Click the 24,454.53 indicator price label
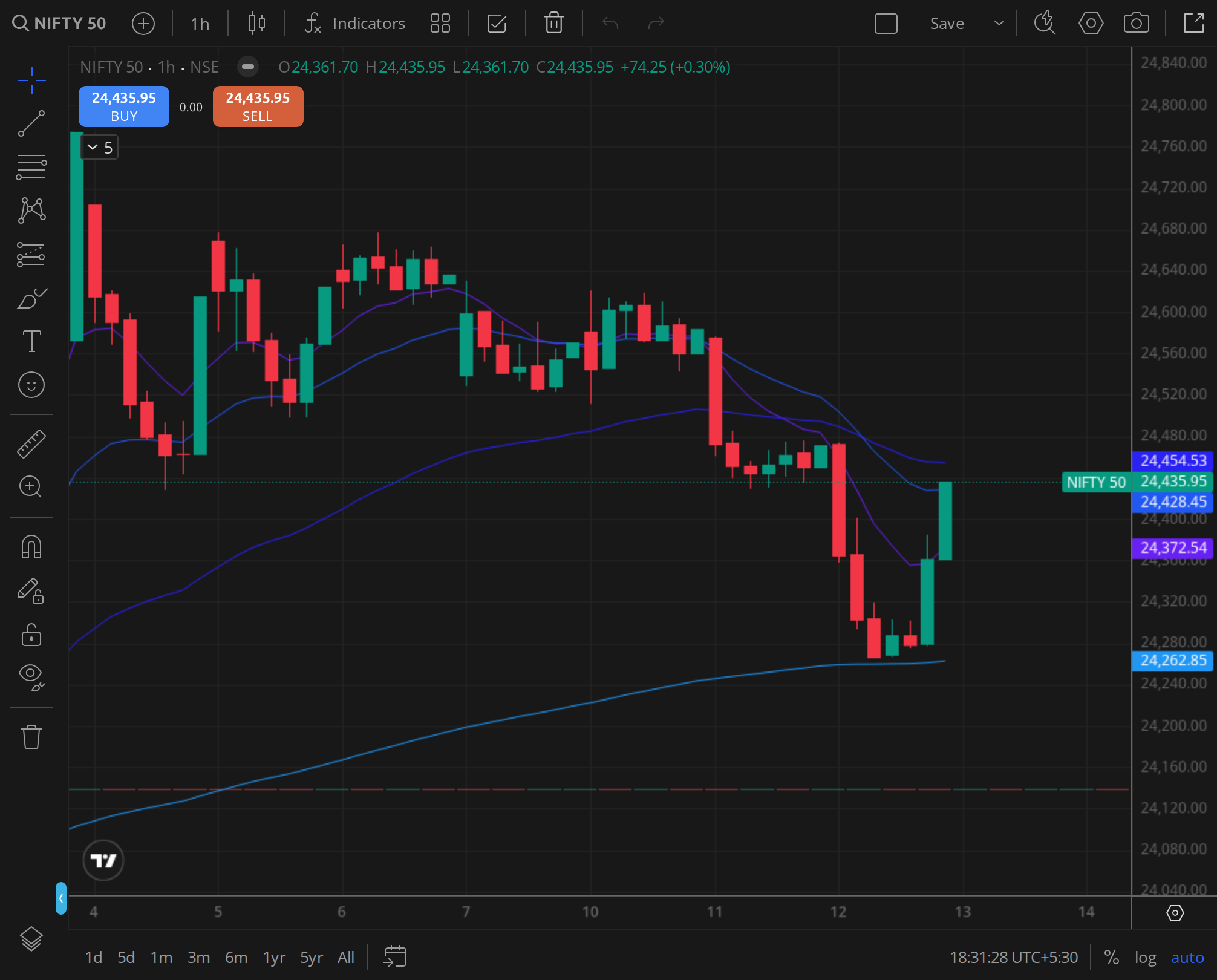 [1173, 461]
